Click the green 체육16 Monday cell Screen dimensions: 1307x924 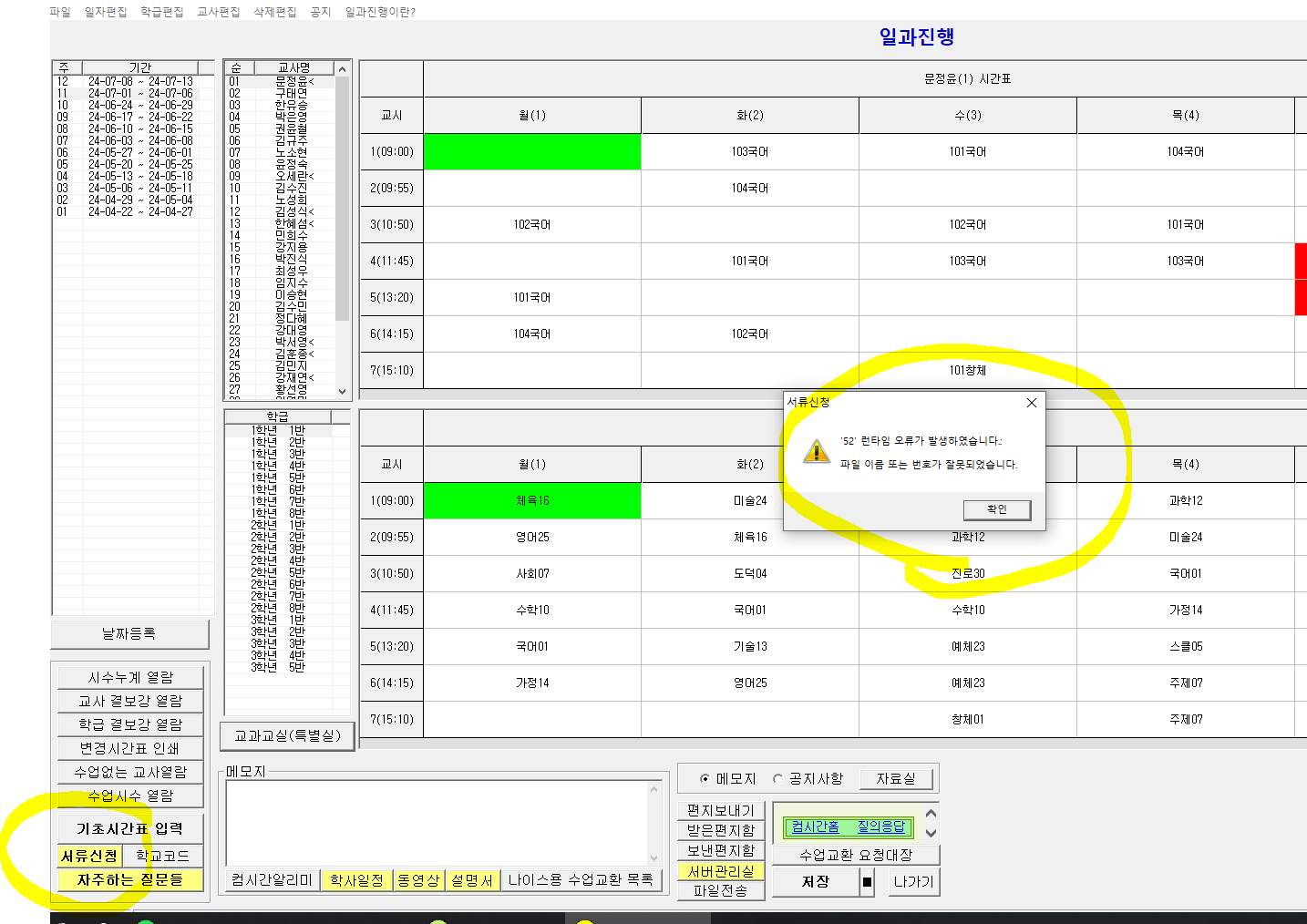click(532, 500)
